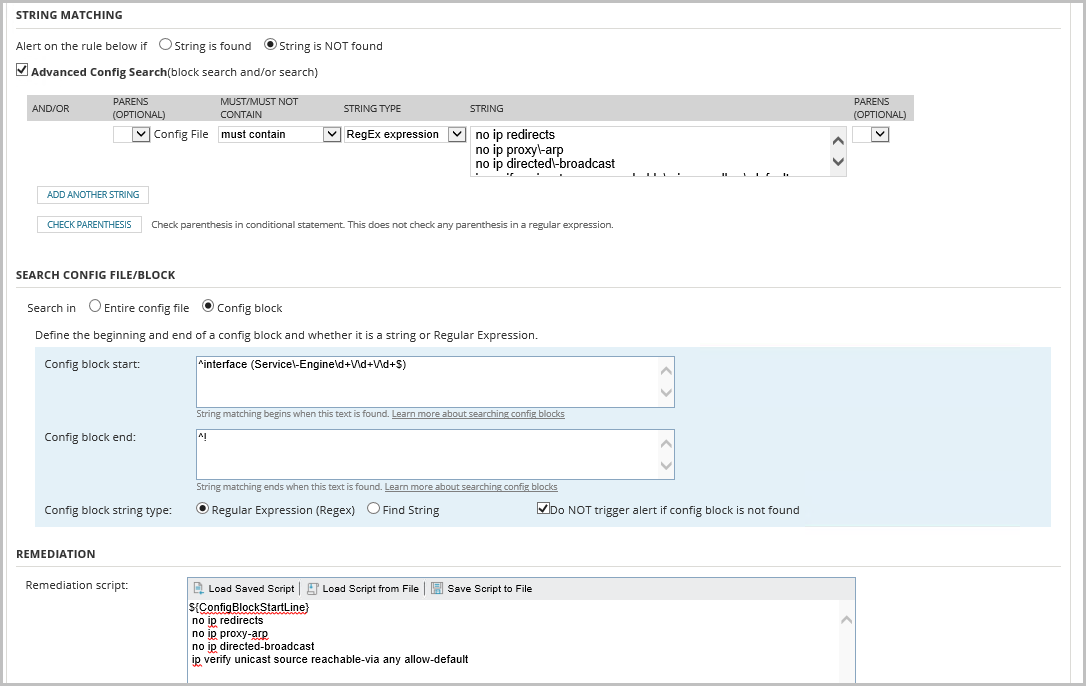Open 'Learn more' link under Config block end
The width and height of the screenshot is (1086, 686).
click(x=471, y=486)
